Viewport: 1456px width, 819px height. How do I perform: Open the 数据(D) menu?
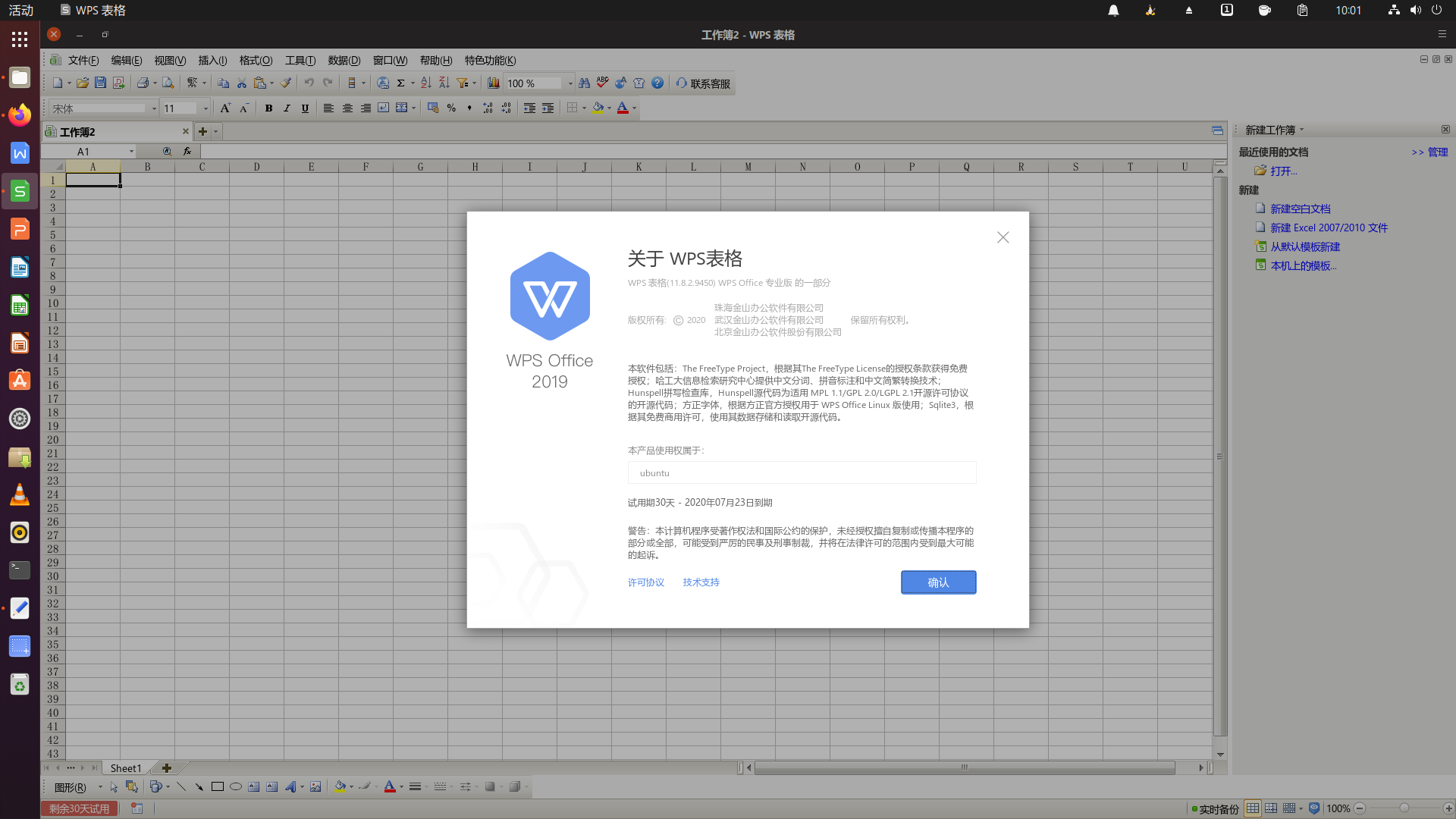344,61
